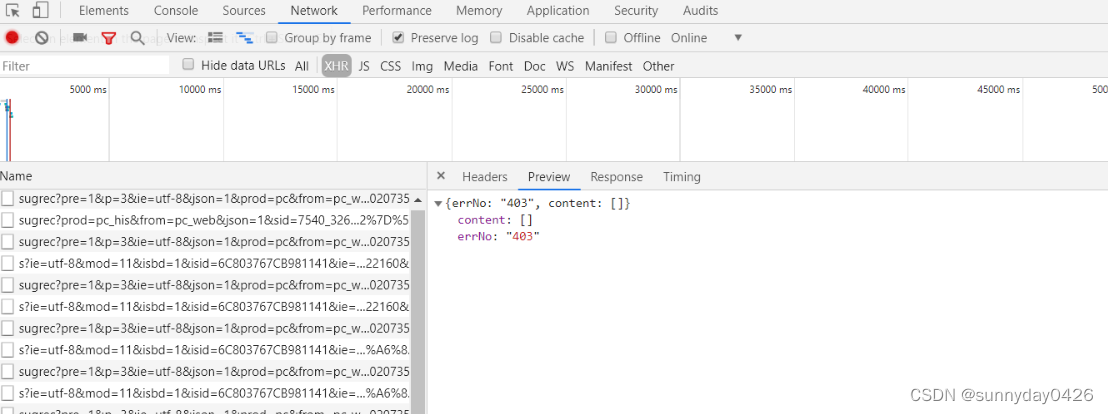
Task: Switch to the Application tab
Action: [x=558, y=11]
